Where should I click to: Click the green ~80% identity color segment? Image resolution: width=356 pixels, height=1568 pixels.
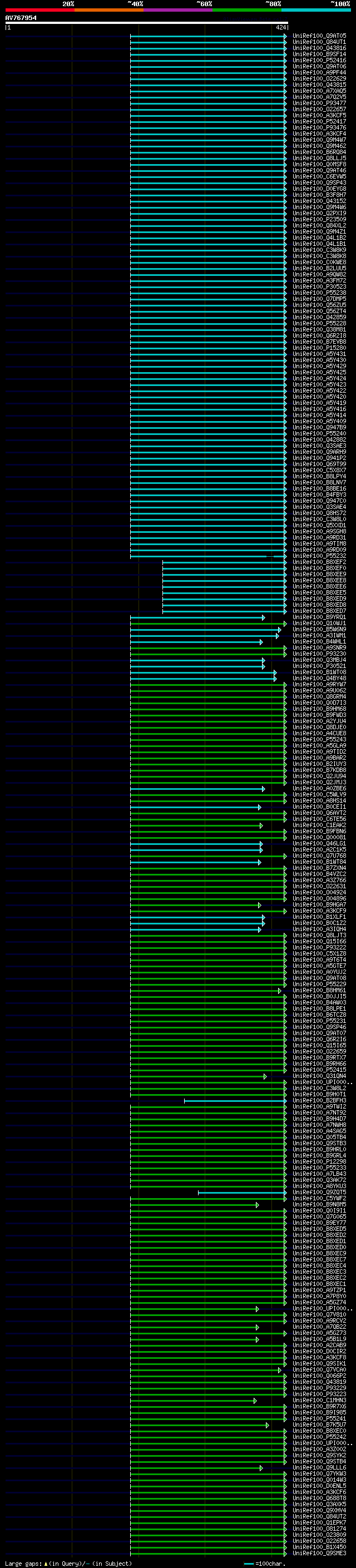click(247, 10)
